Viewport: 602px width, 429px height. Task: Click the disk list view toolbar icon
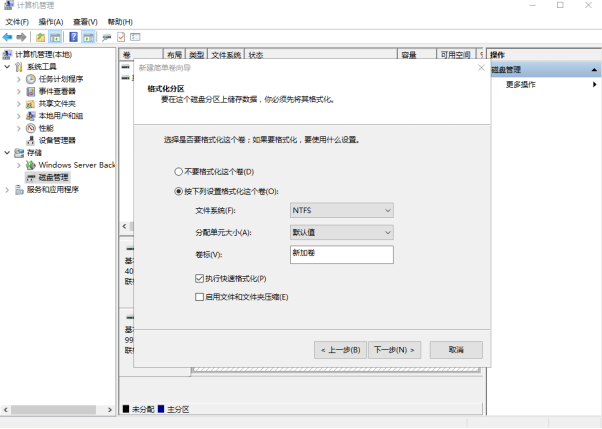point(135,37)
